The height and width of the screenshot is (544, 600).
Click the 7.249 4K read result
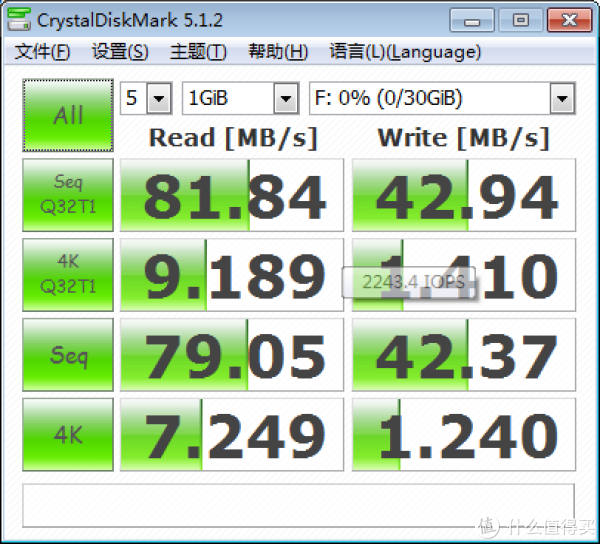pos(232,435)
